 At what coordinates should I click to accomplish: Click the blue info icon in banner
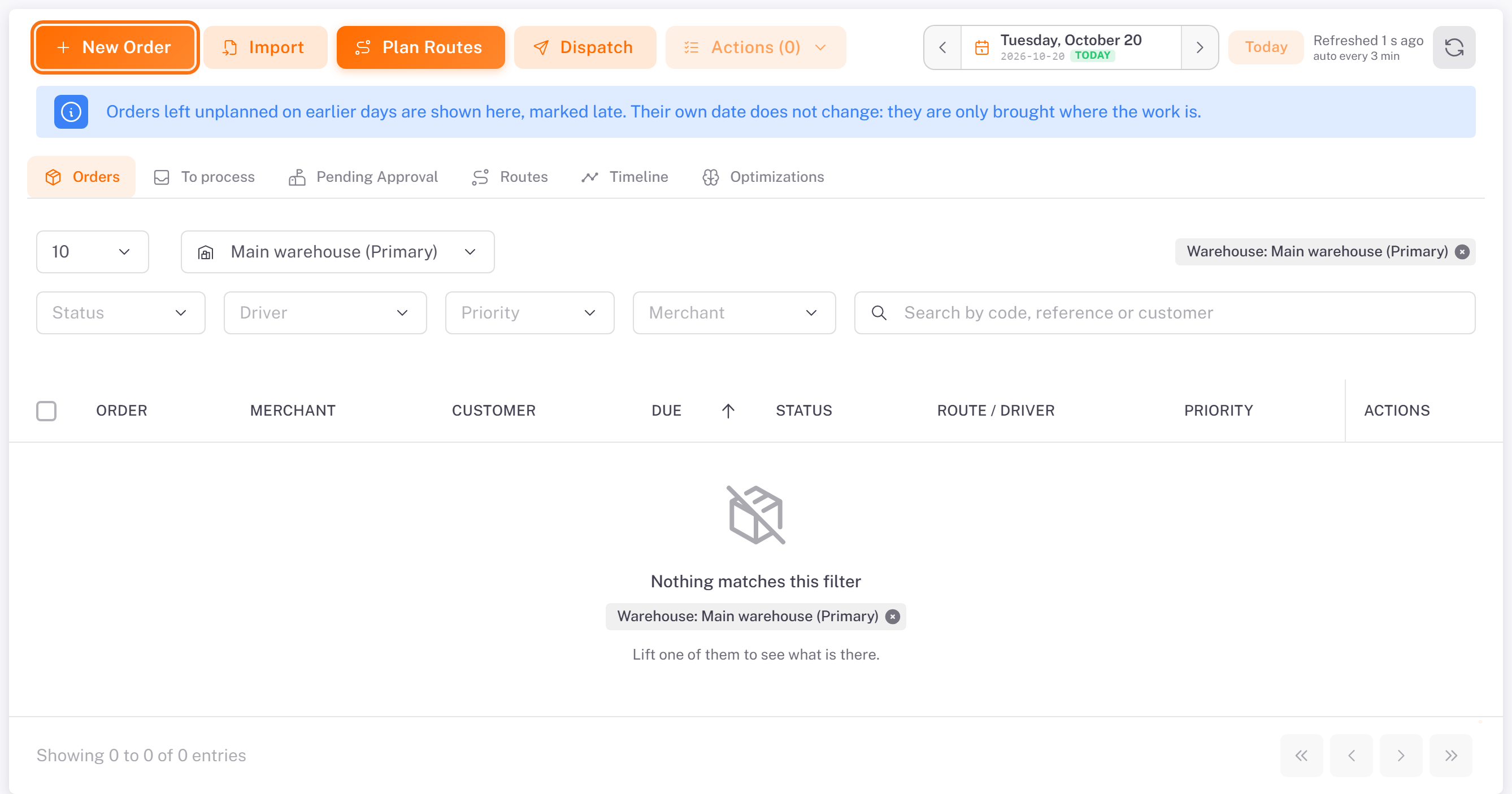click(x=71, y=112)
